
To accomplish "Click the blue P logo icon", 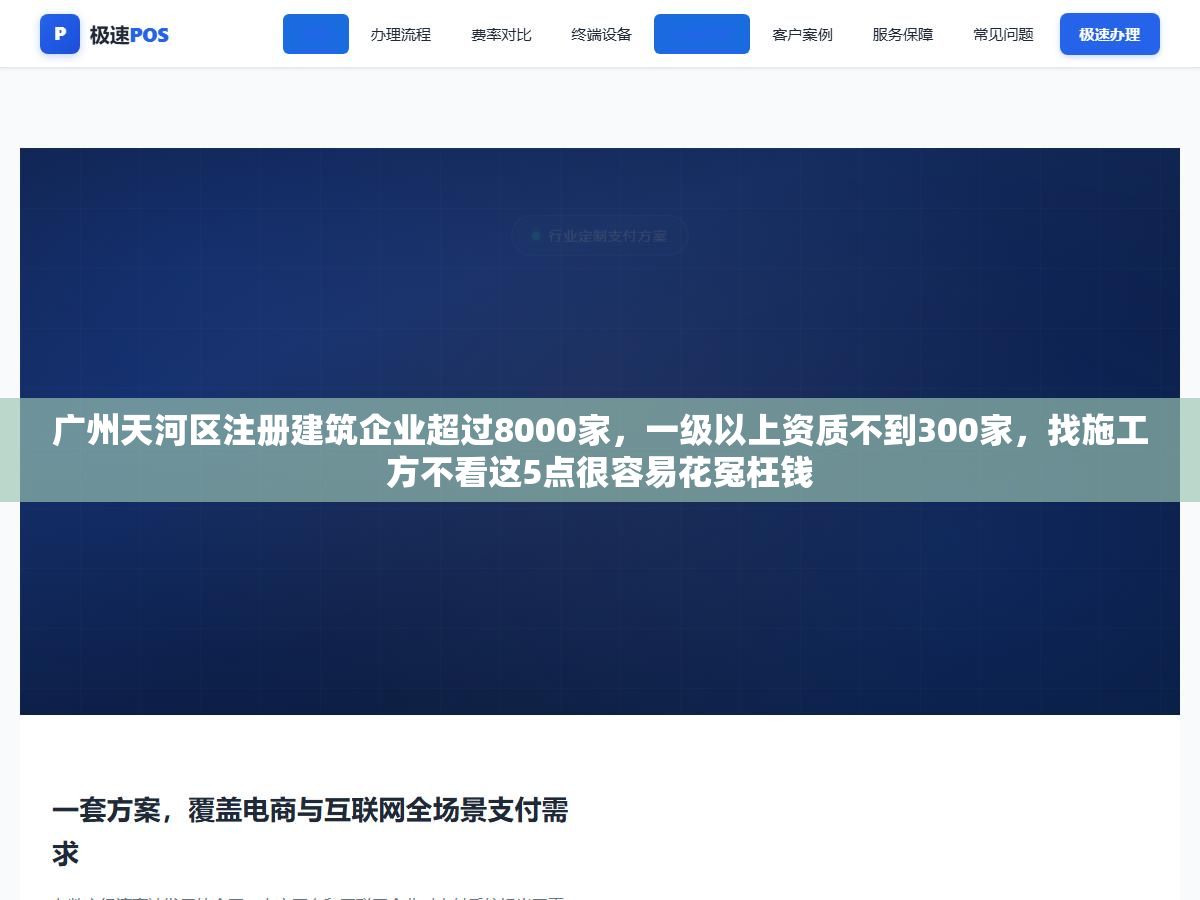I will click(60, 34).
